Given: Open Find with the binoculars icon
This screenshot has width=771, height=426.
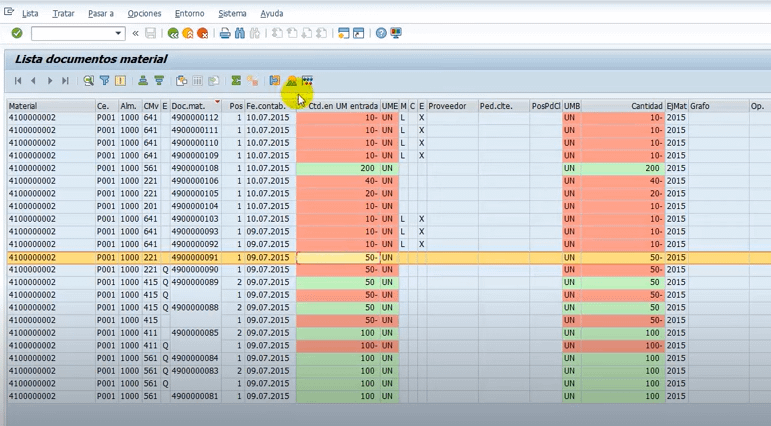Looking at the screenshot, I should coord(240,33).
